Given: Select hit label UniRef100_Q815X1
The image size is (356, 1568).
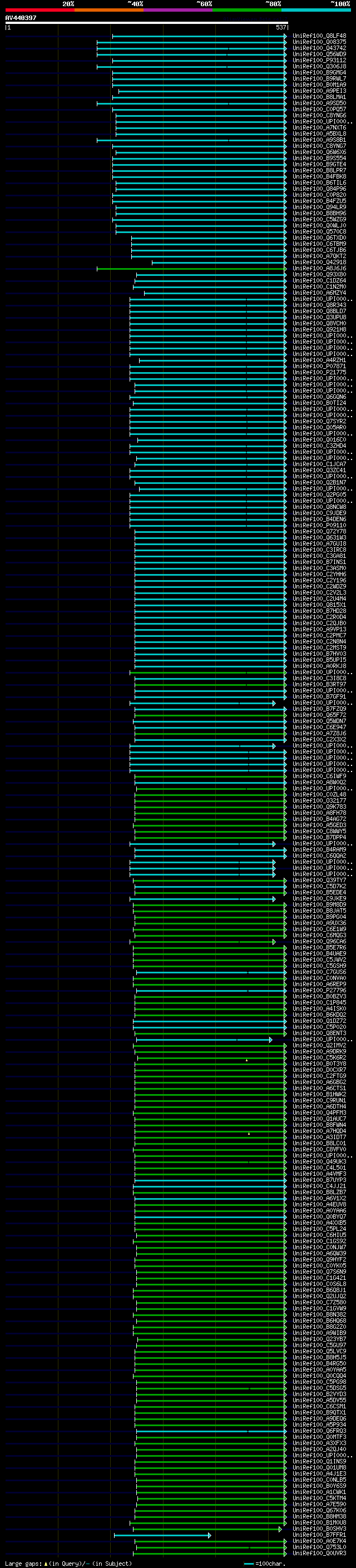Looking at the screenshot, I should tap(319, 605).
